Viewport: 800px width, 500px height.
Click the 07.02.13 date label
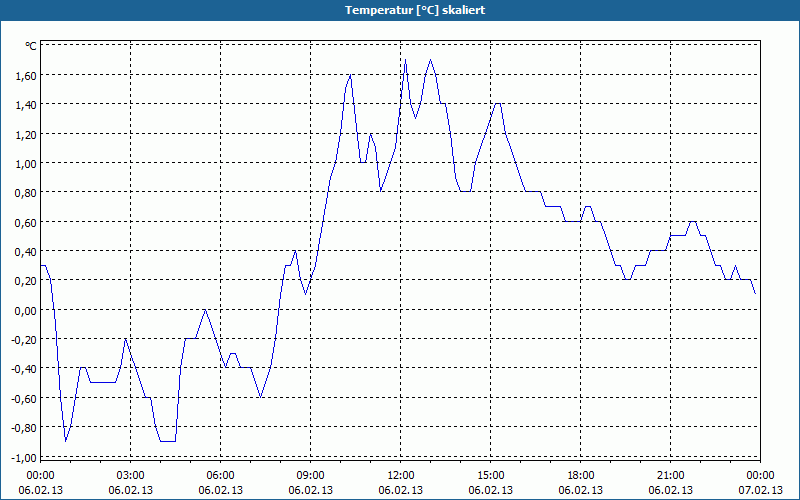pyautogui.click(x=760, y=490)
